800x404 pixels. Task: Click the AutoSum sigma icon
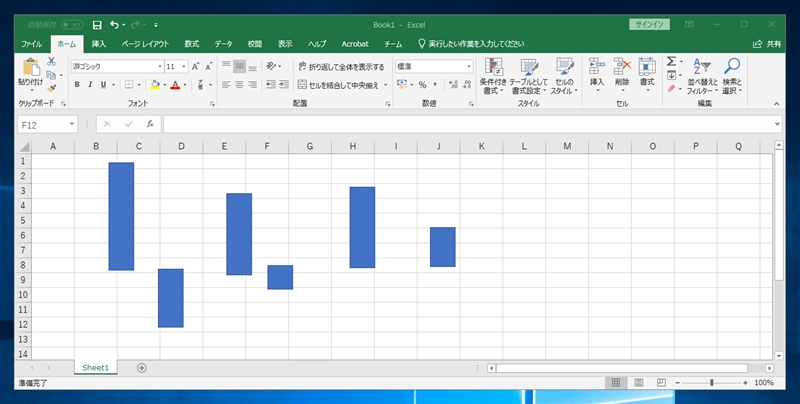(671, 62)
